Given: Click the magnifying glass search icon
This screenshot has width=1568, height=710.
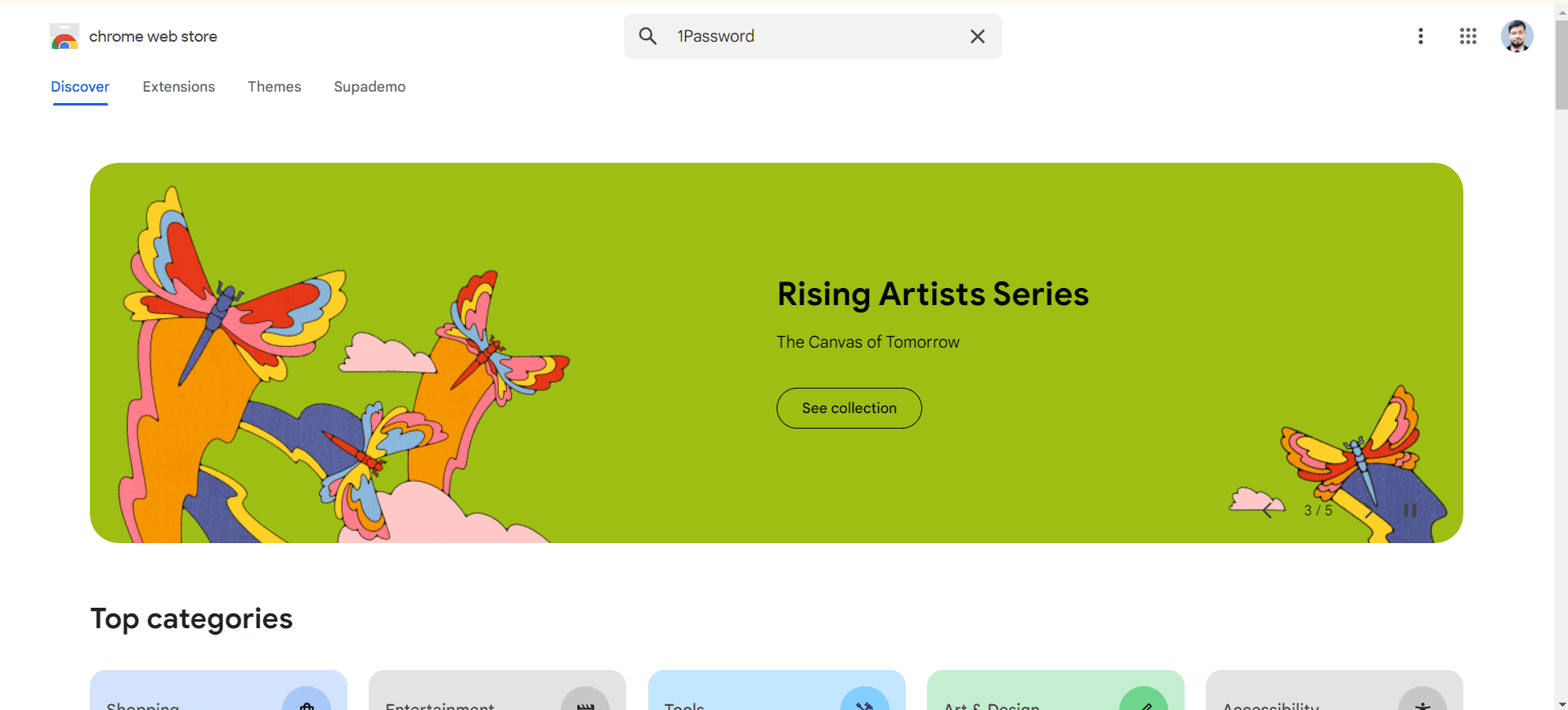Looking at the screenshot, I should click(x=647, y=36).
